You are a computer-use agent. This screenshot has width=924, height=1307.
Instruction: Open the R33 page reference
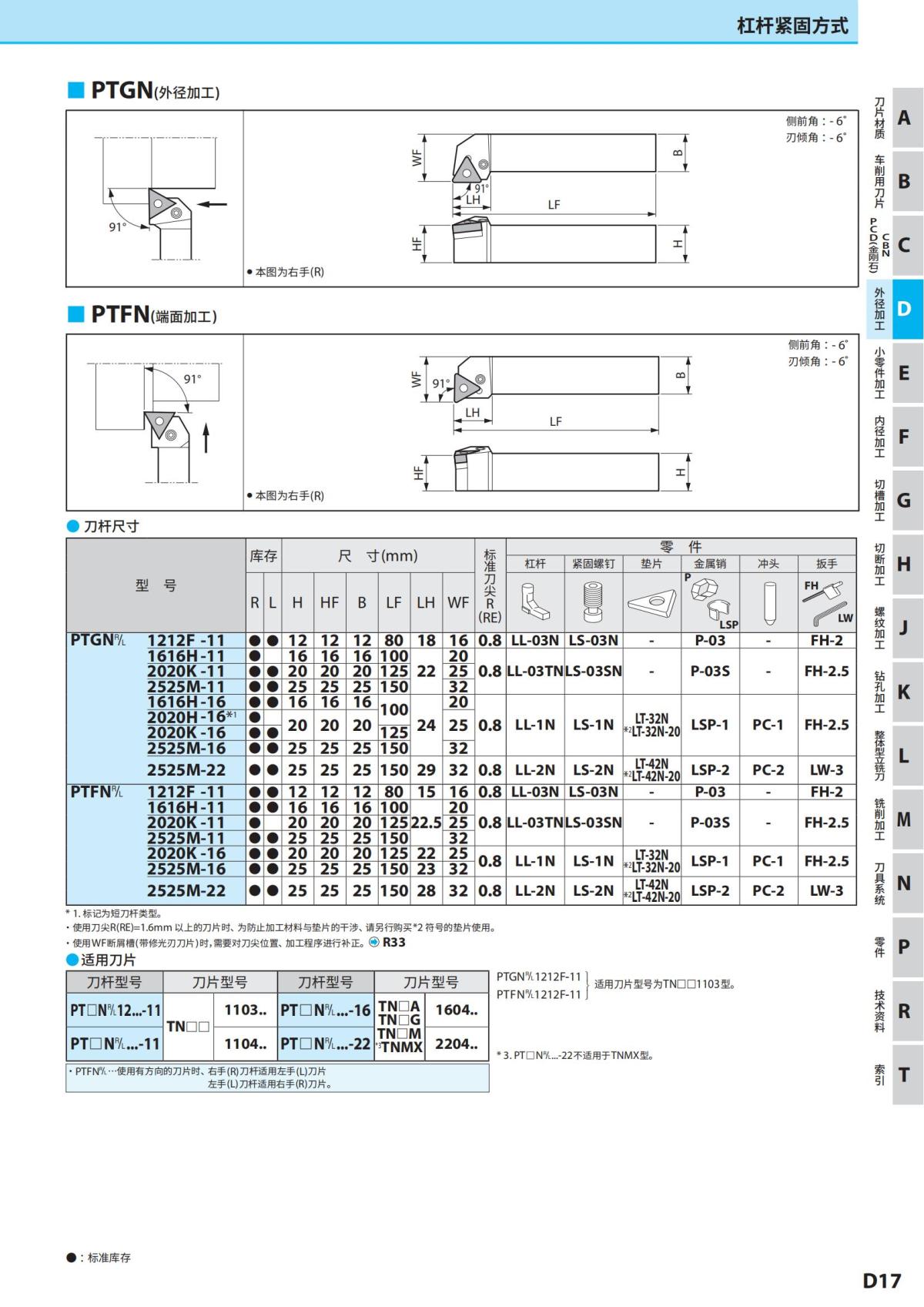tap(393, 942)
